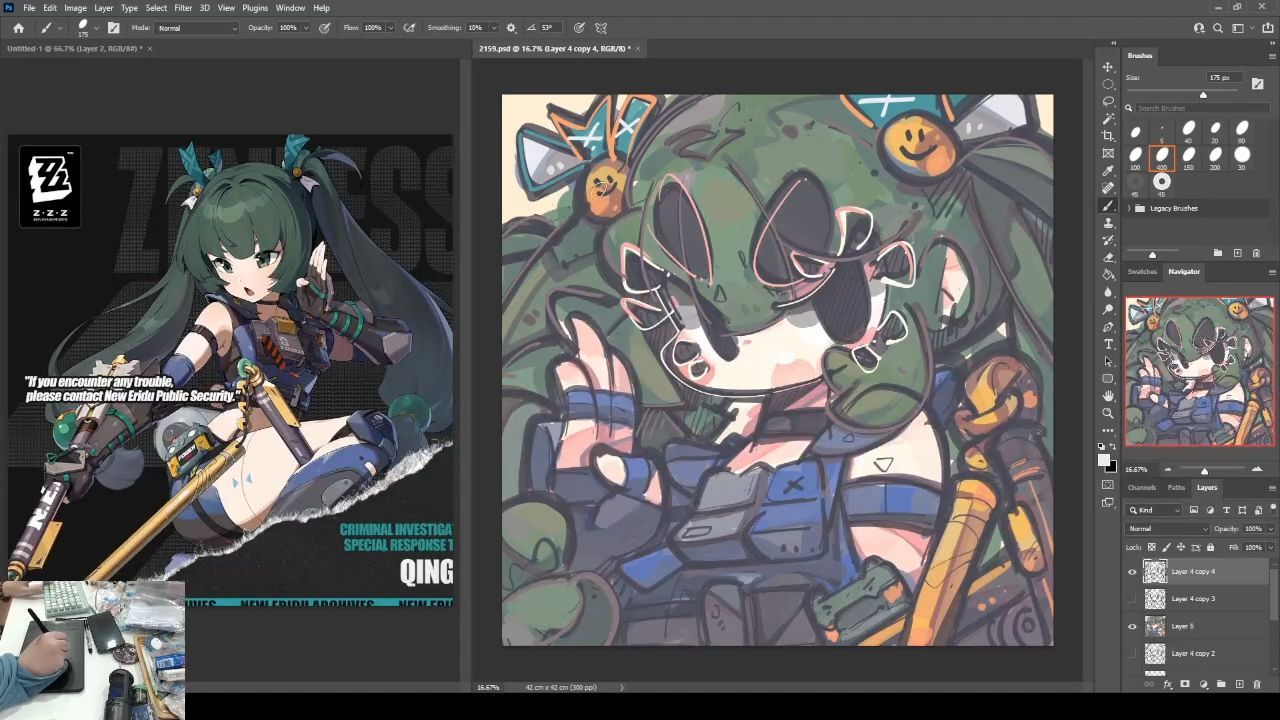Open layer blend mode Normal dropdown
Viewport: 1280px width, 720px height.
(1167, 528)
